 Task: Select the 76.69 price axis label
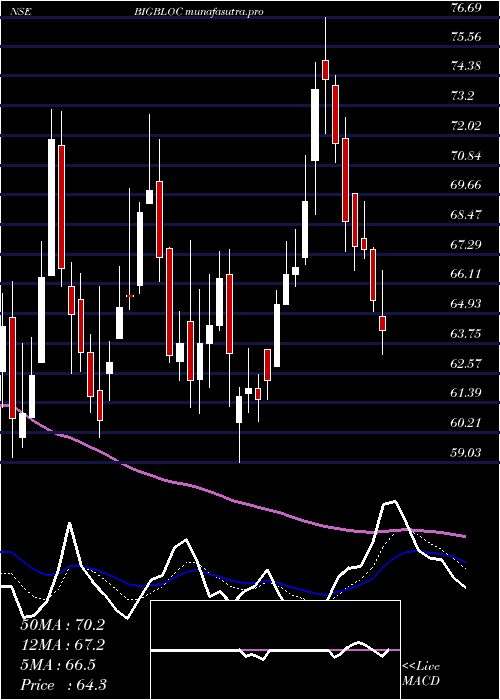(467, 8)
